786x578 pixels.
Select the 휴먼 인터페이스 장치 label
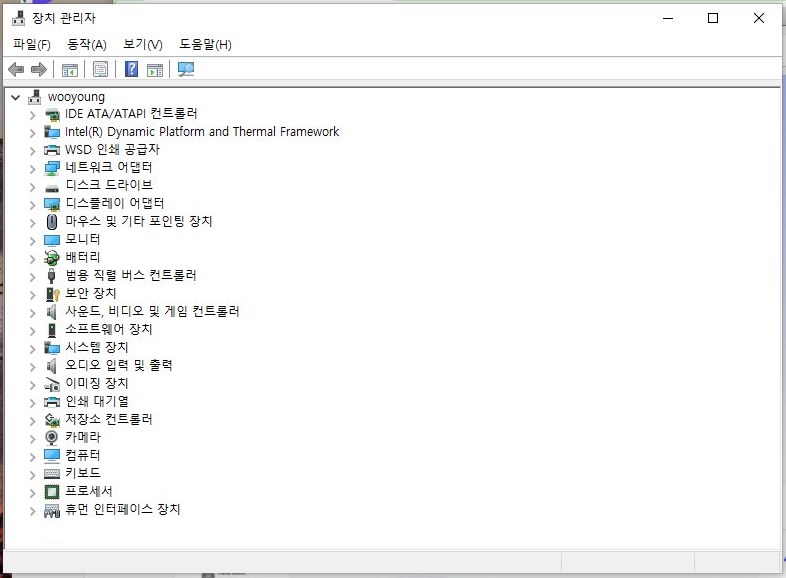pos(123,509)
